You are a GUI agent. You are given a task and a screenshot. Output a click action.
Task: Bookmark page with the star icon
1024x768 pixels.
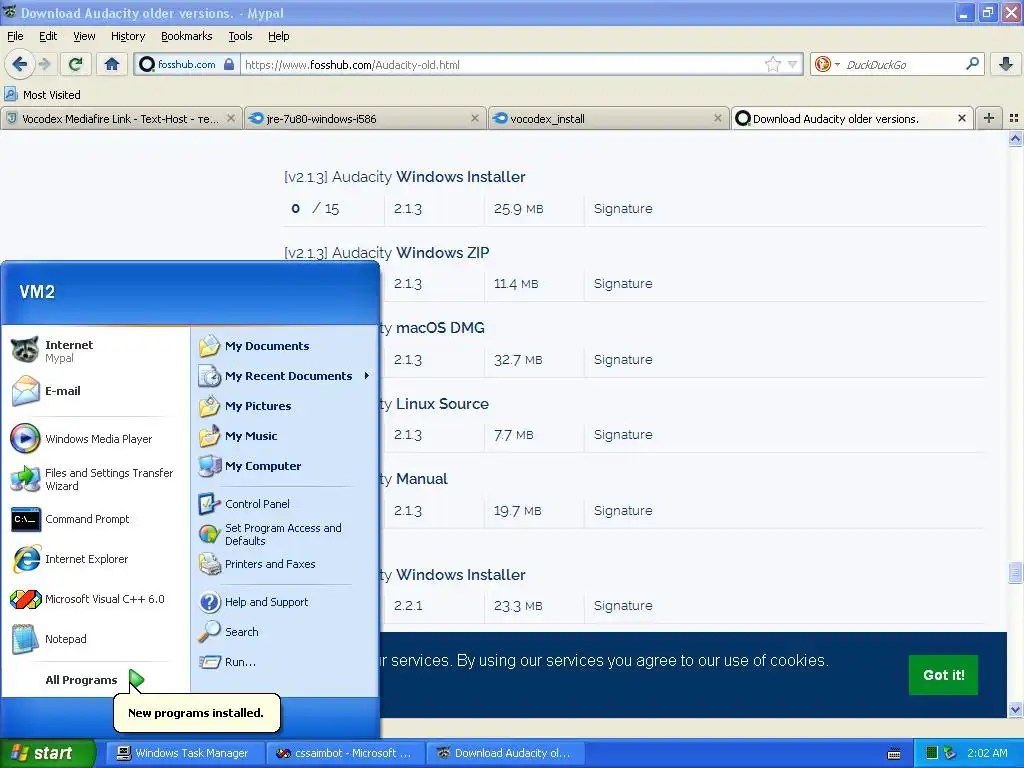(773, 65)
